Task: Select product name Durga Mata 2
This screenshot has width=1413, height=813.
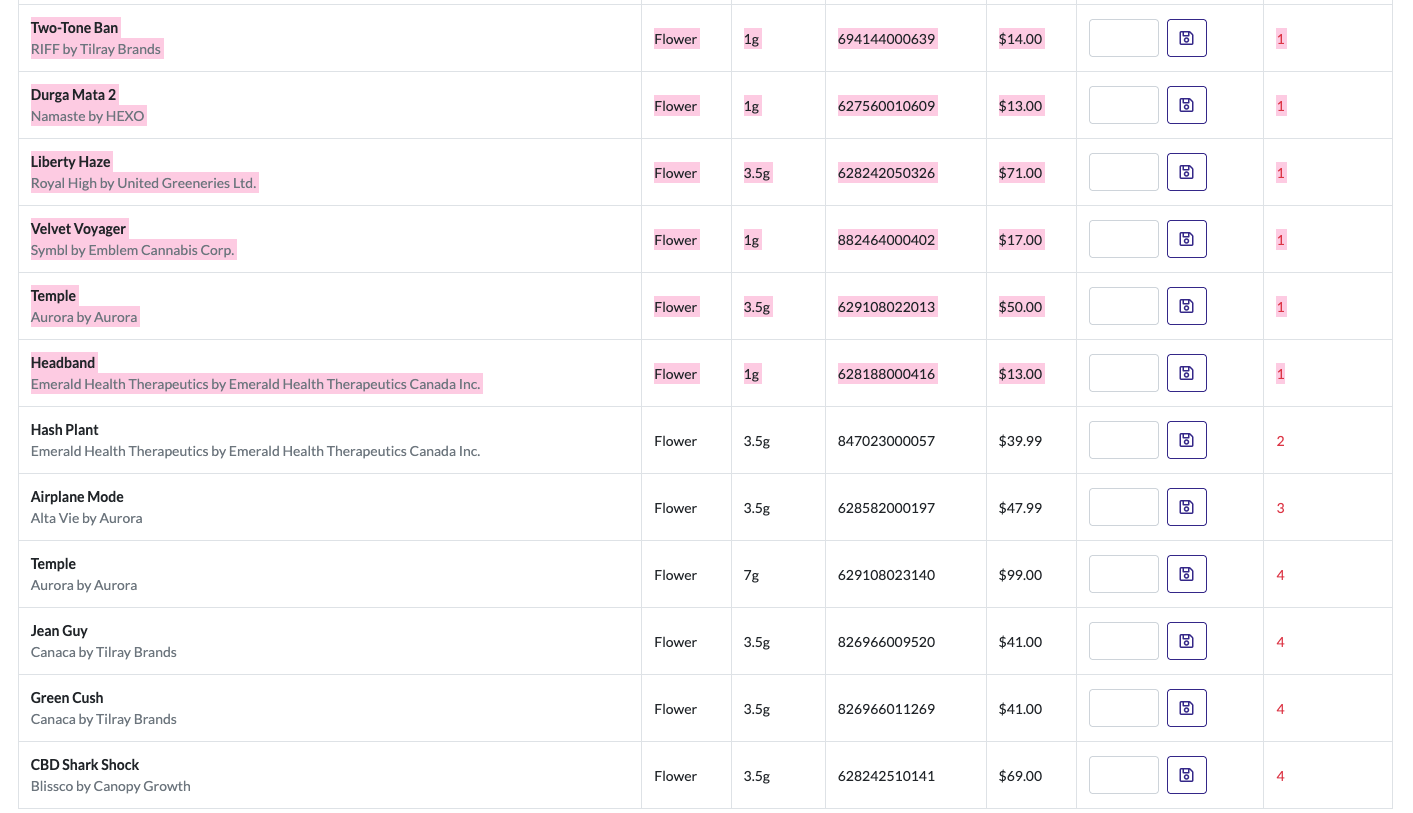Action: click(x=73, y=95)
